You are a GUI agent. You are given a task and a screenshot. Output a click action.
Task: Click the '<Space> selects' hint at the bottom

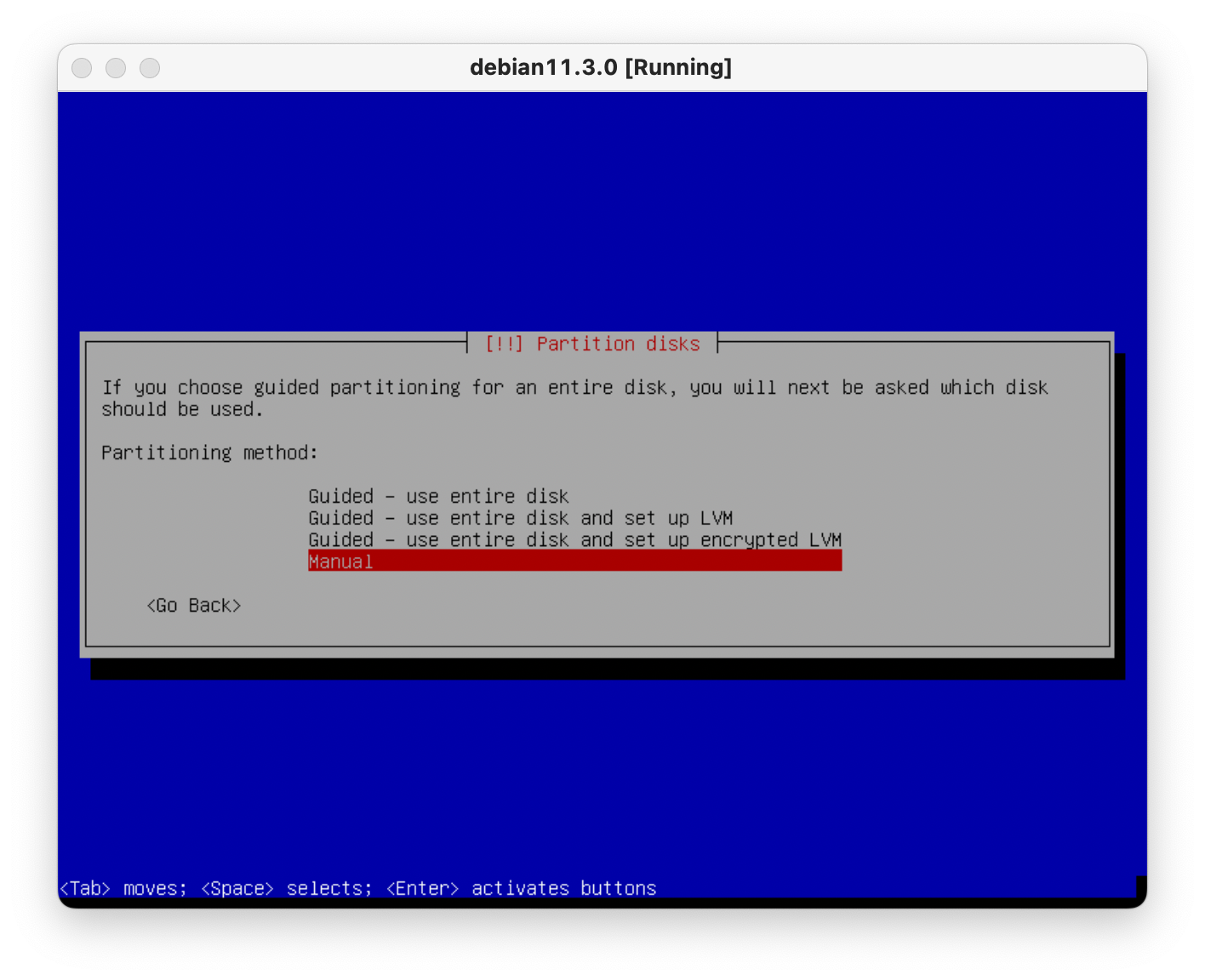286,888
